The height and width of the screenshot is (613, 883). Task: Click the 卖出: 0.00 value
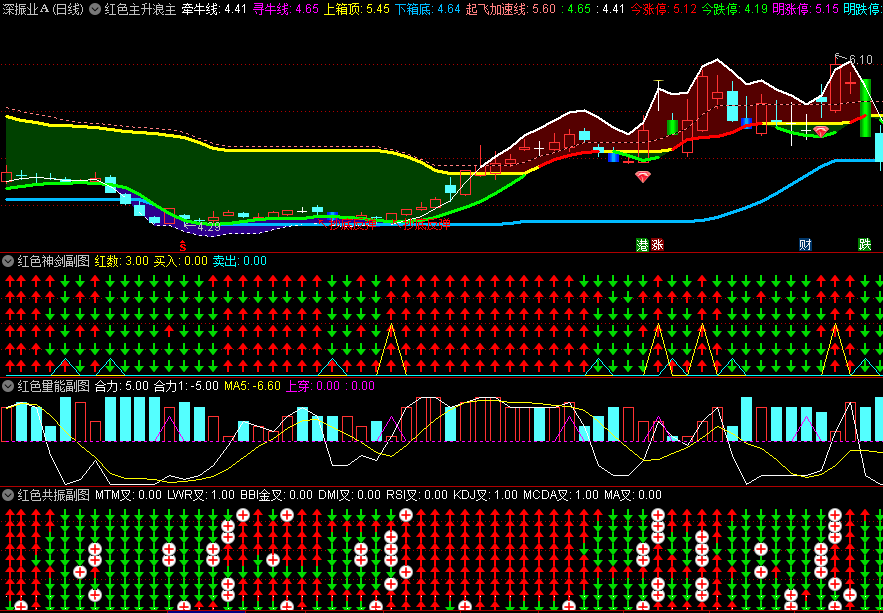coord(240,261)
